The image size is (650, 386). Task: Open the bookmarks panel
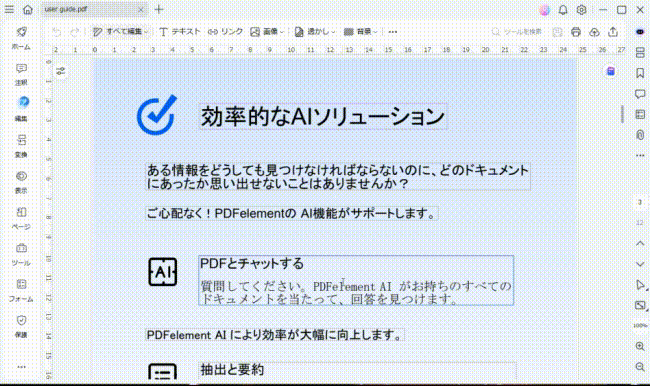(640, 73)
